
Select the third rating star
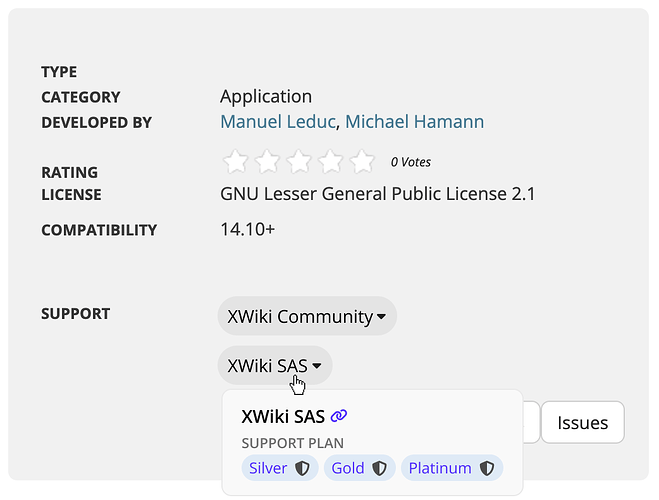(x=299, y=161)
